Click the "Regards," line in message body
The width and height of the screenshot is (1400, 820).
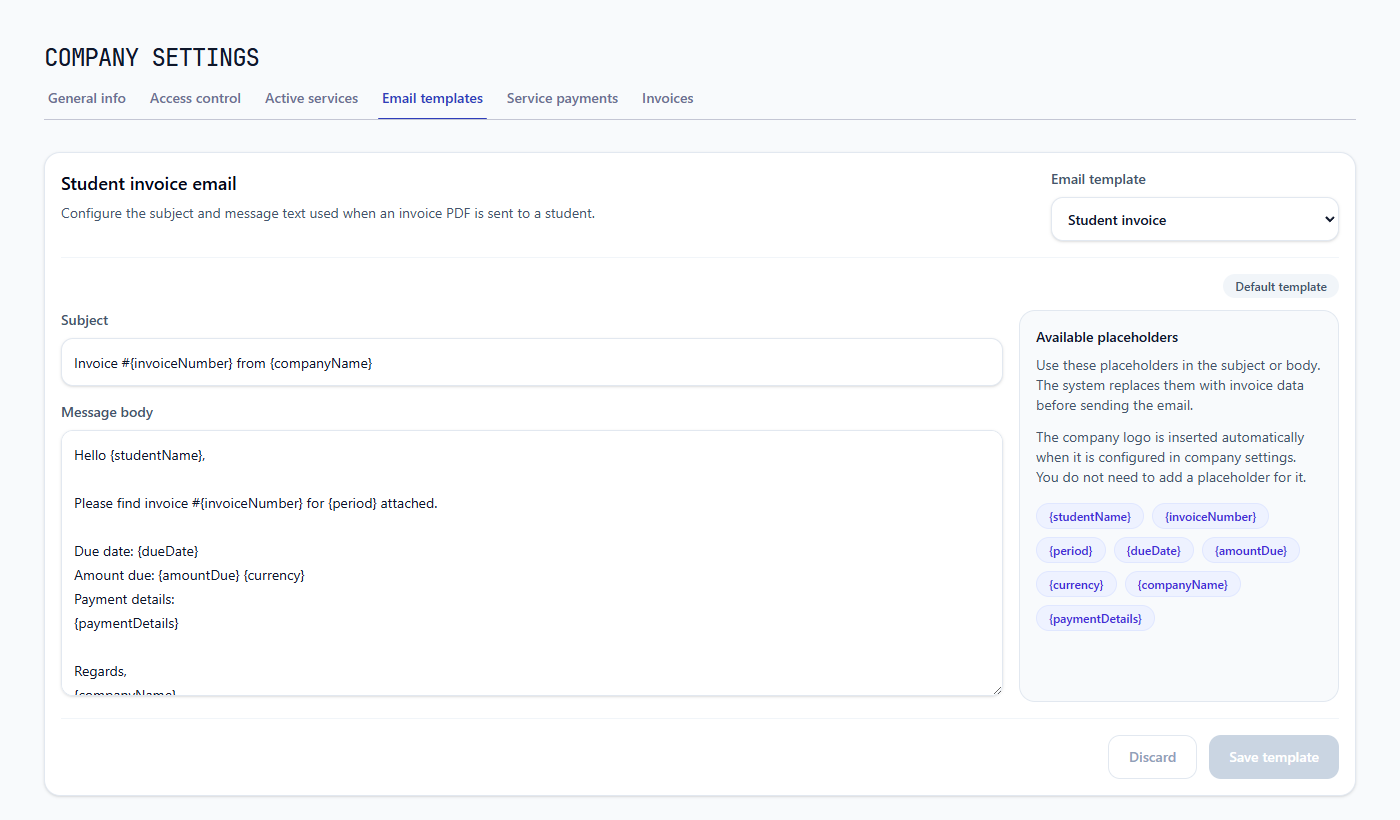point(100,671)
